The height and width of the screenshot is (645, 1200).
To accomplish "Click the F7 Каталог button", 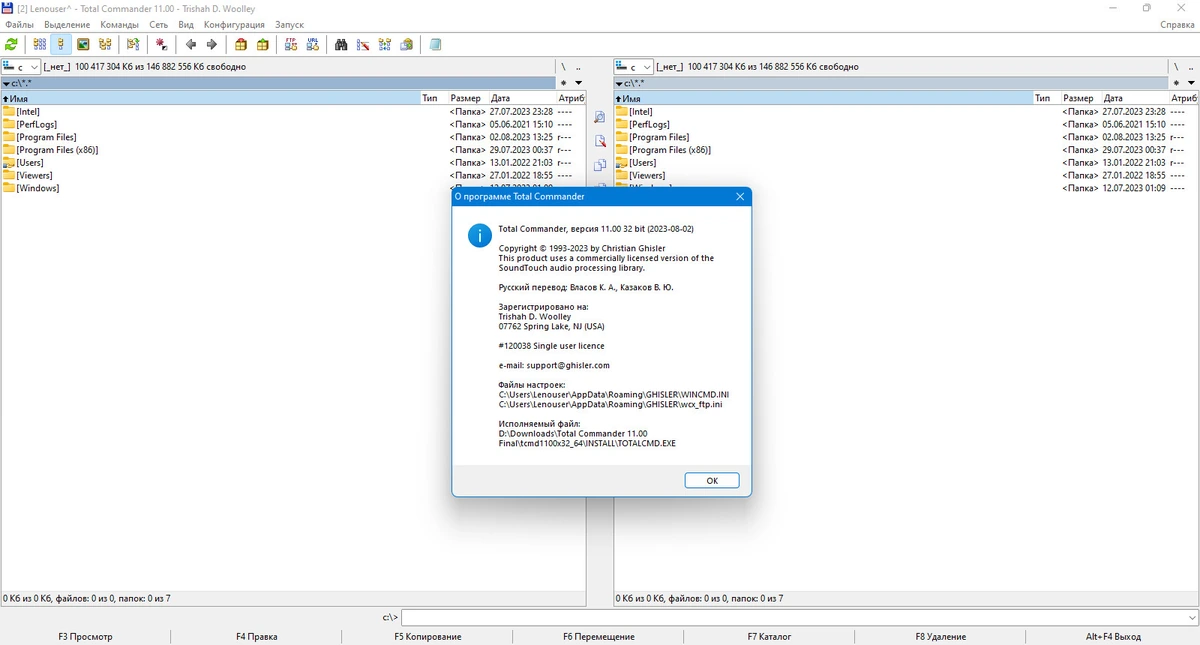I will tap(769, 636).
